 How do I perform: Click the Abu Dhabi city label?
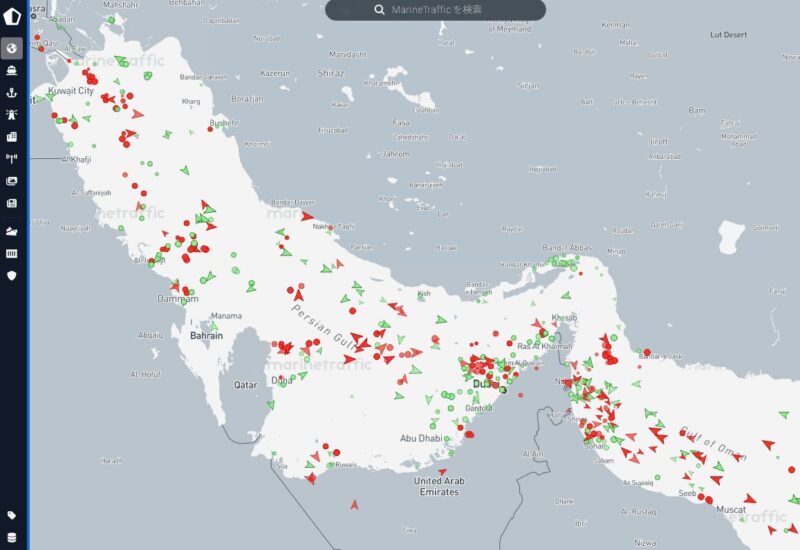(422, 438)
